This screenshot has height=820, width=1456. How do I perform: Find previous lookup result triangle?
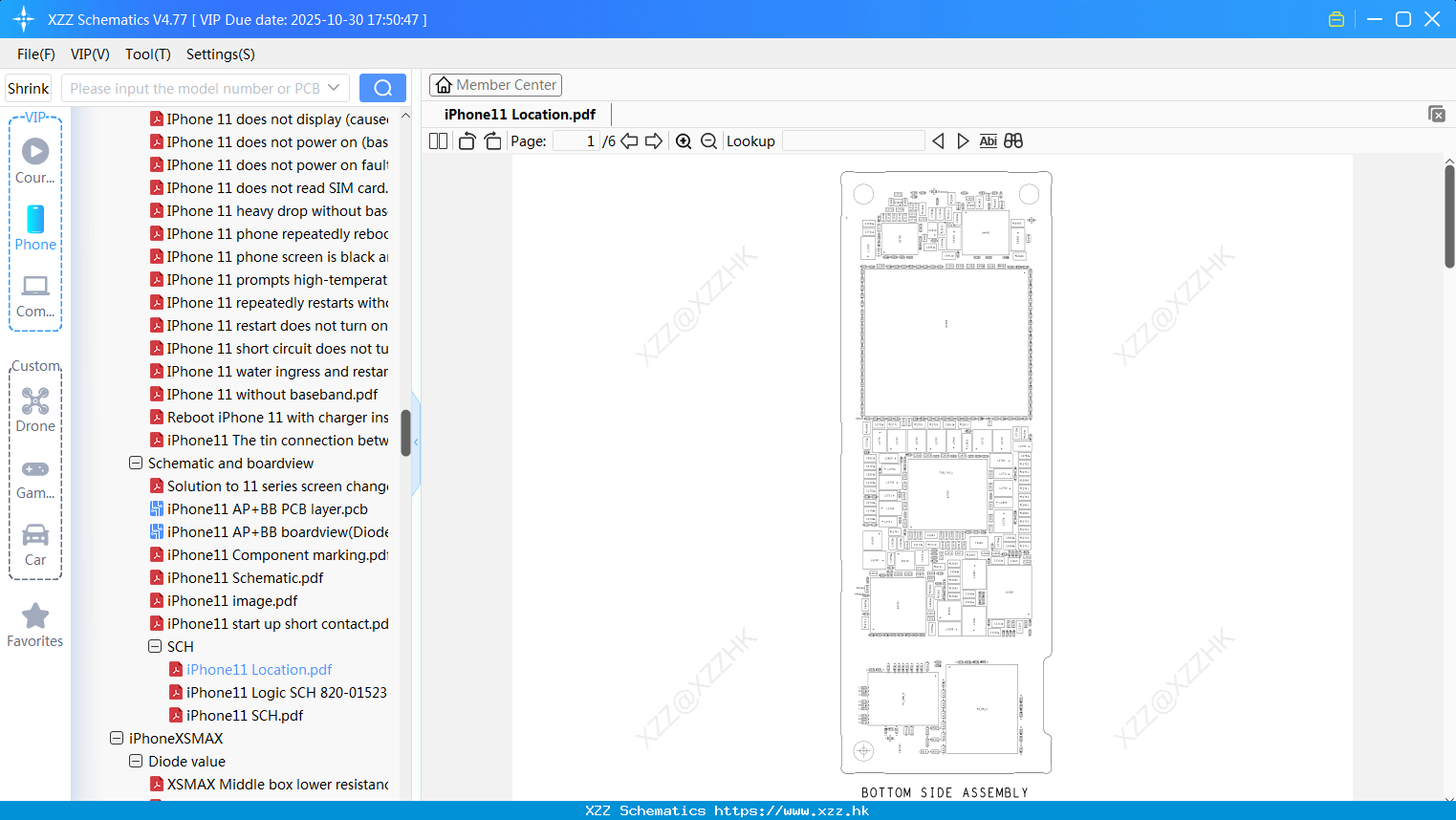(938, 141)
